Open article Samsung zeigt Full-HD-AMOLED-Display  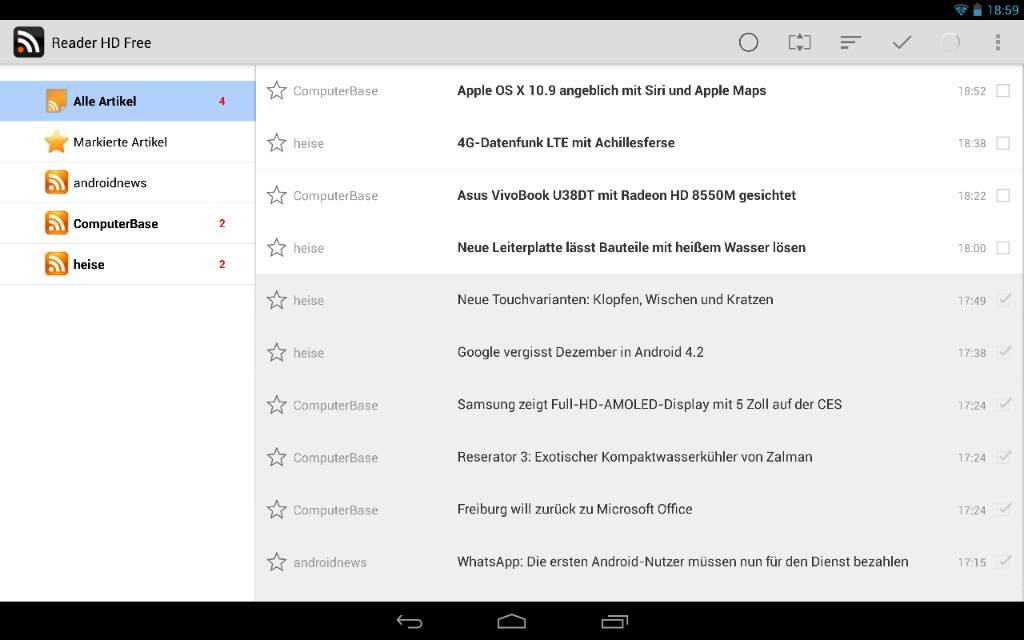pyautogui.click(x=649, y=404)
